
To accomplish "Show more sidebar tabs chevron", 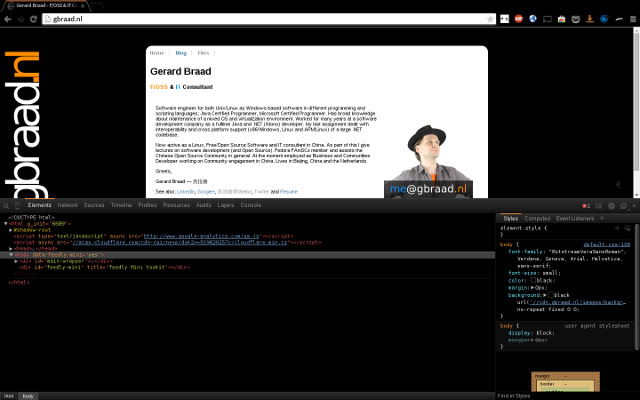I will pyautogui.click(x=602, y=218).
